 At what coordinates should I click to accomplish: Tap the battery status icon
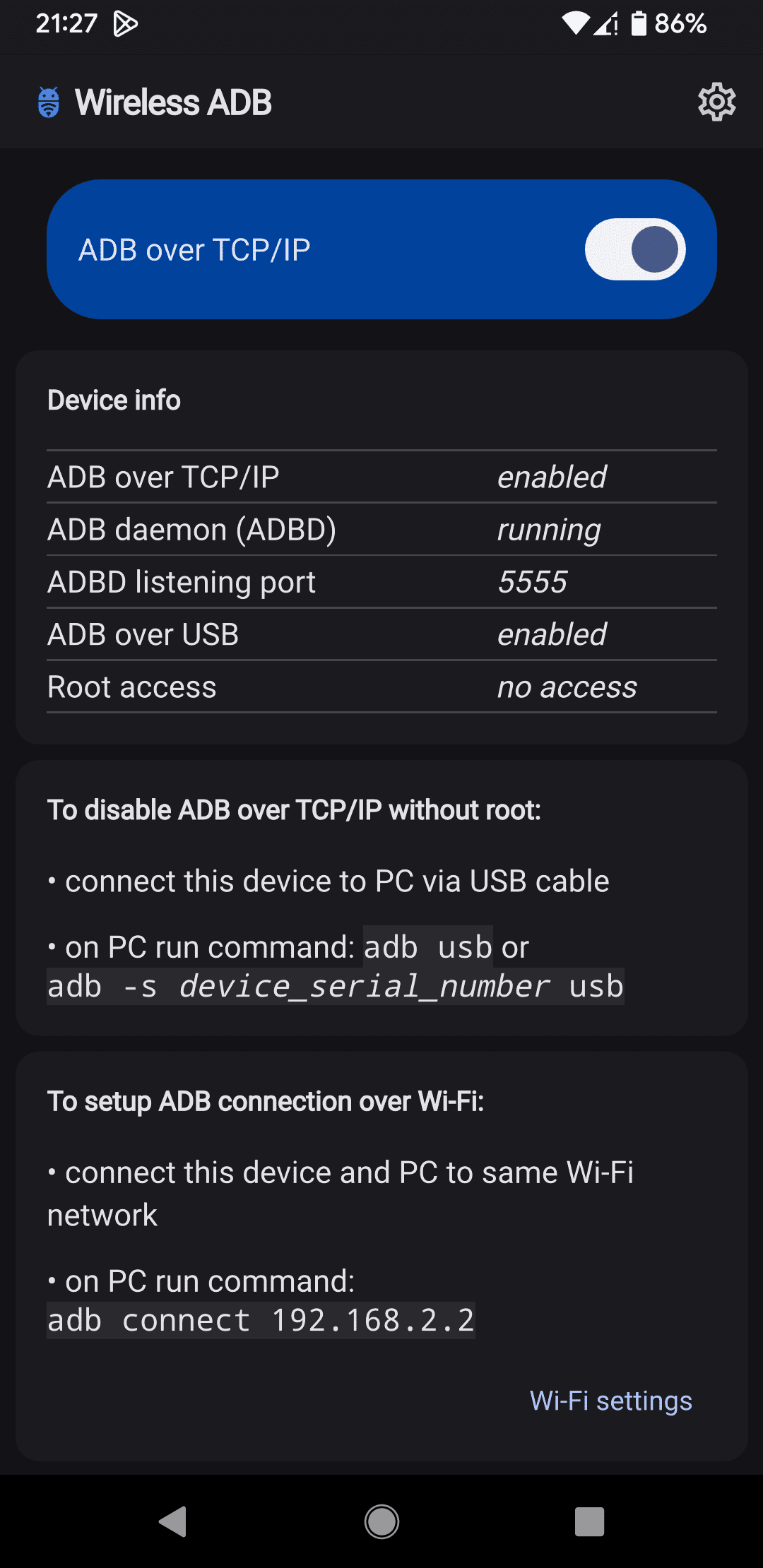coord(639,24)
